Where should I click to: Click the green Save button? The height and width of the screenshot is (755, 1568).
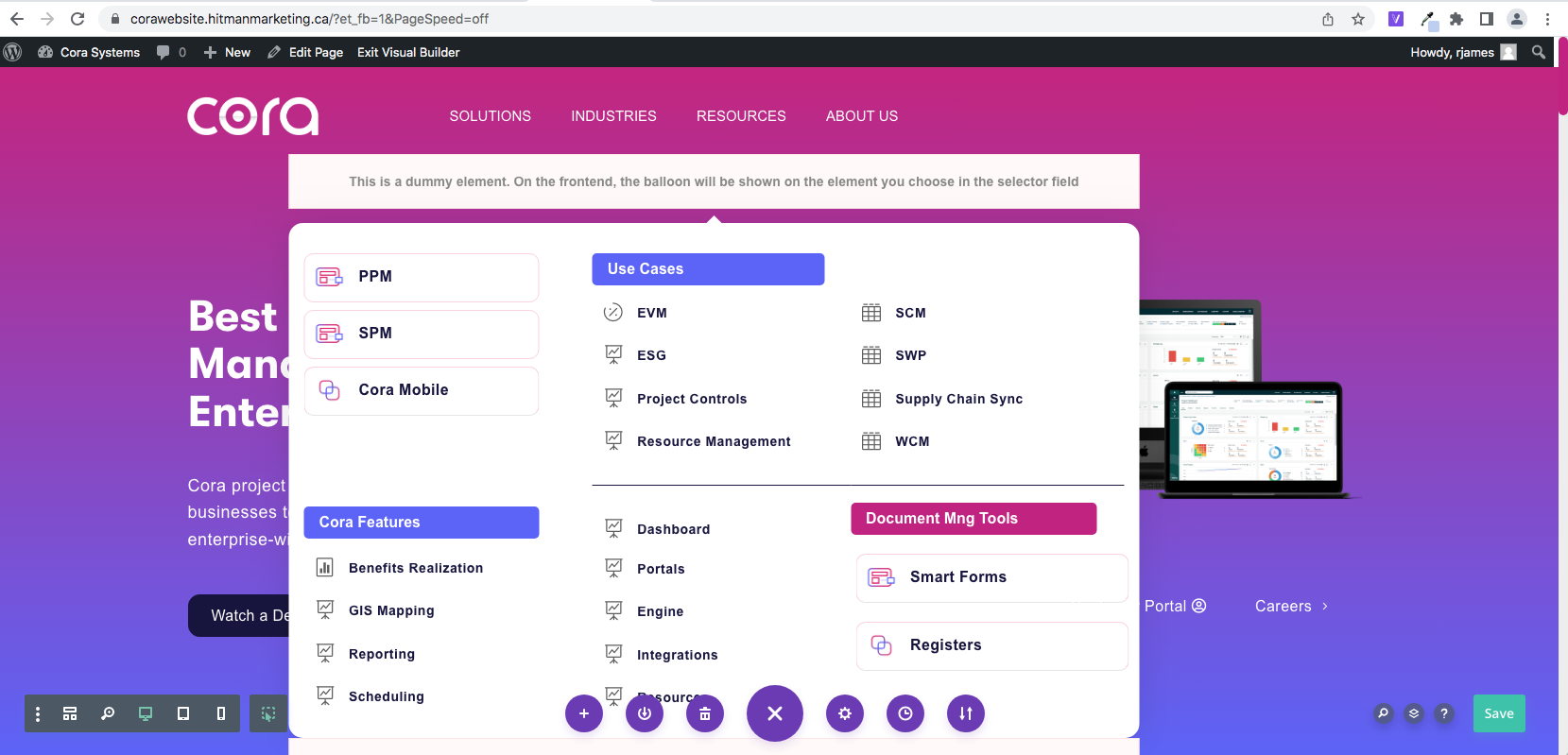[1499, 713]
